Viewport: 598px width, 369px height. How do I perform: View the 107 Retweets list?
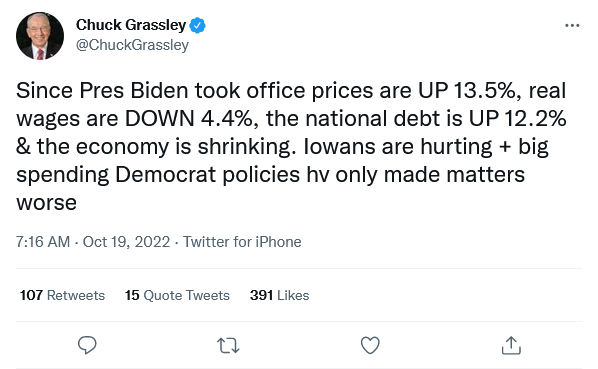pyautogui.click(x=62, y=295)
